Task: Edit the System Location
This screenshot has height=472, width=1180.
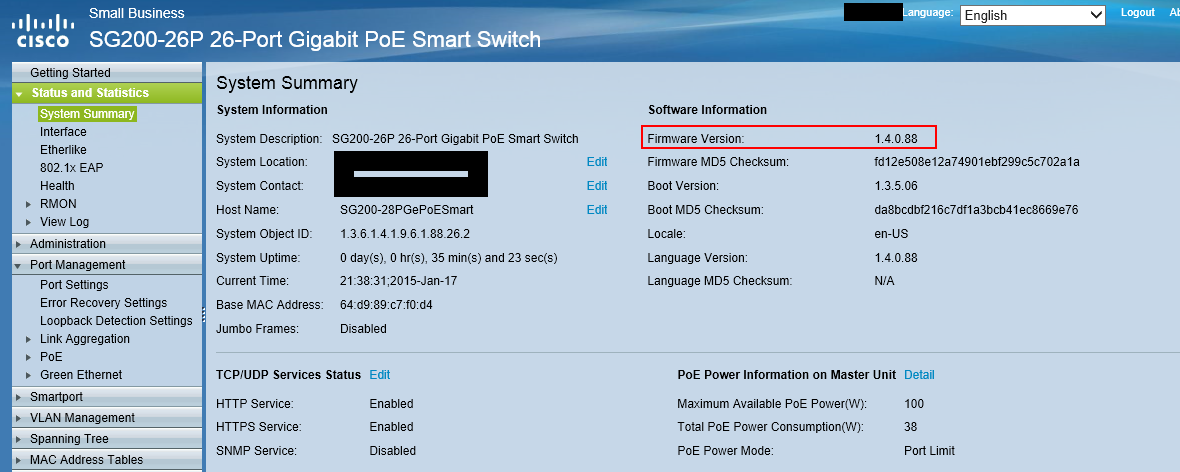Action: coord(597,162)
